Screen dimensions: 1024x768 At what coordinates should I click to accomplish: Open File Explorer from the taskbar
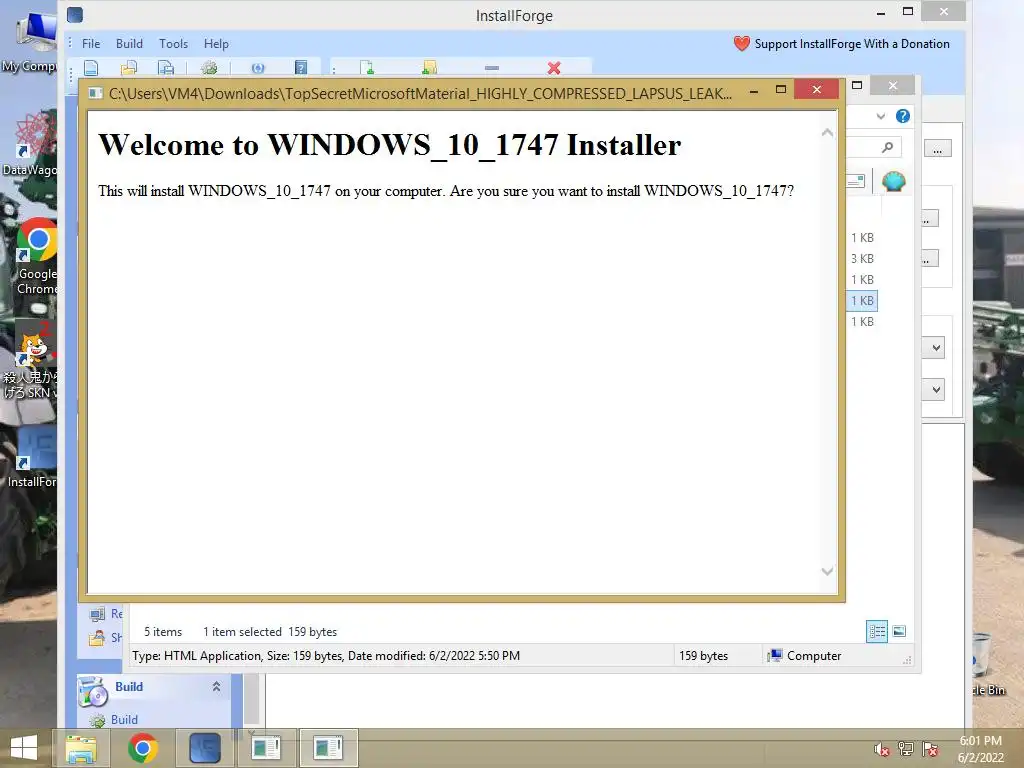click(81, 748)
